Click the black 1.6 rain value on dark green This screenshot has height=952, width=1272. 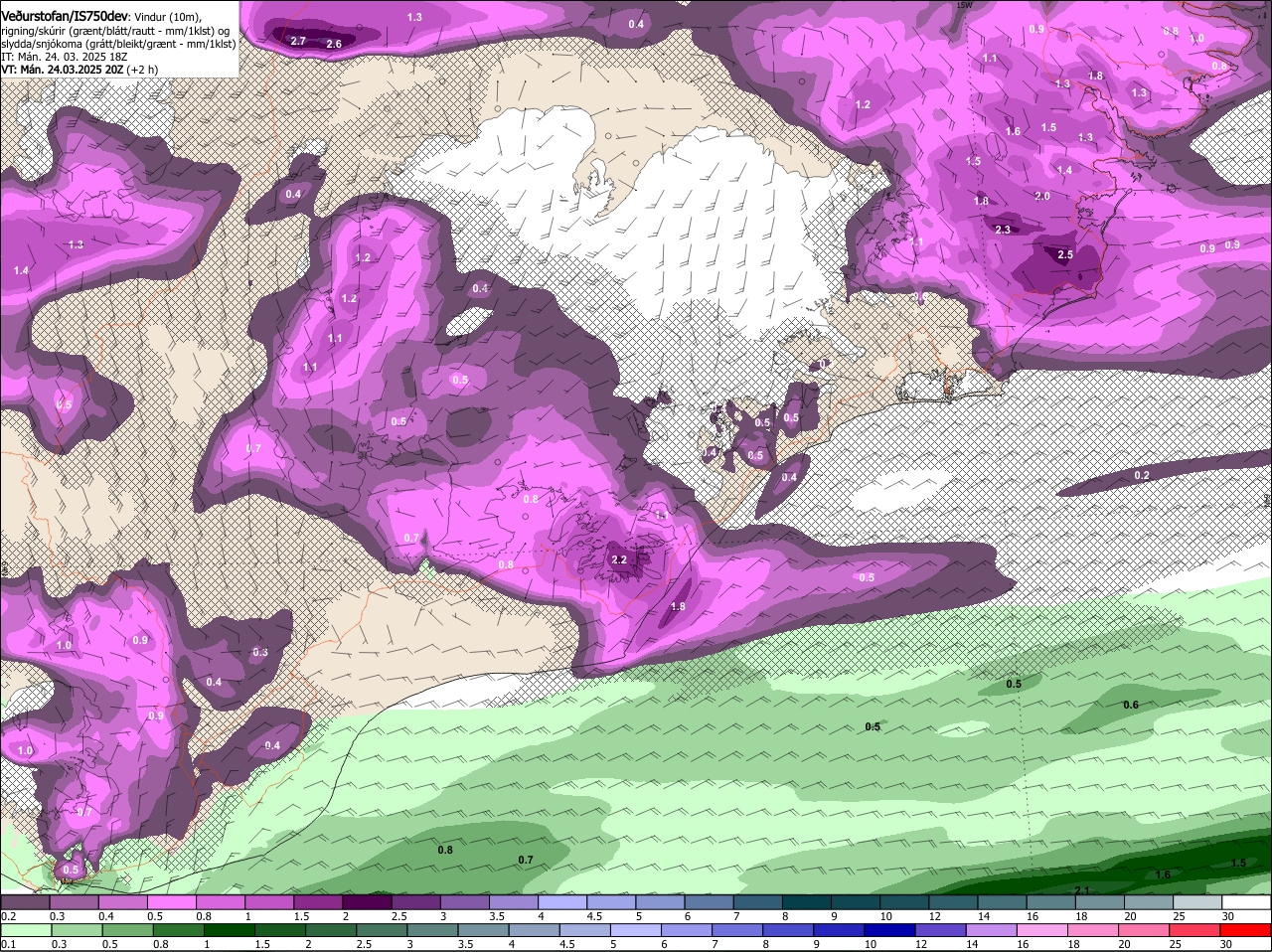tap(1163, 874)
